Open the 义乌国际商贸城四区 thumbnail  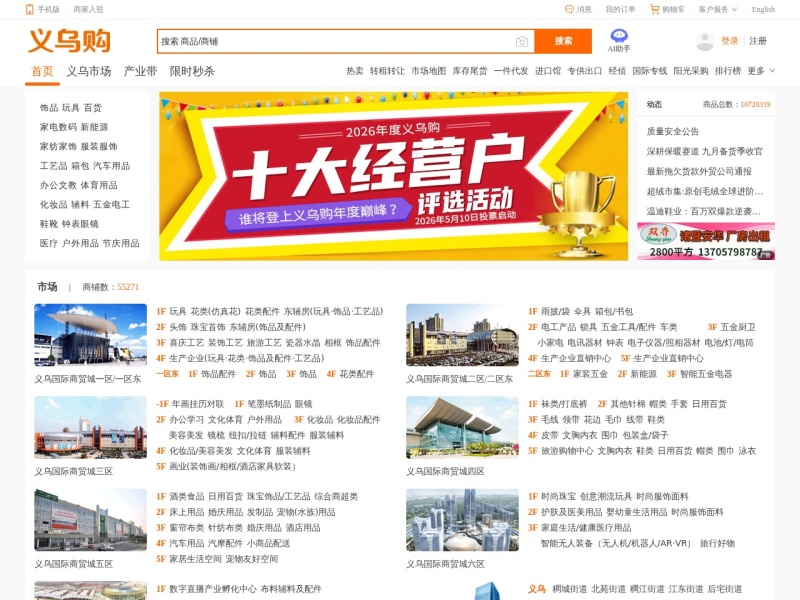pos(462,428)
